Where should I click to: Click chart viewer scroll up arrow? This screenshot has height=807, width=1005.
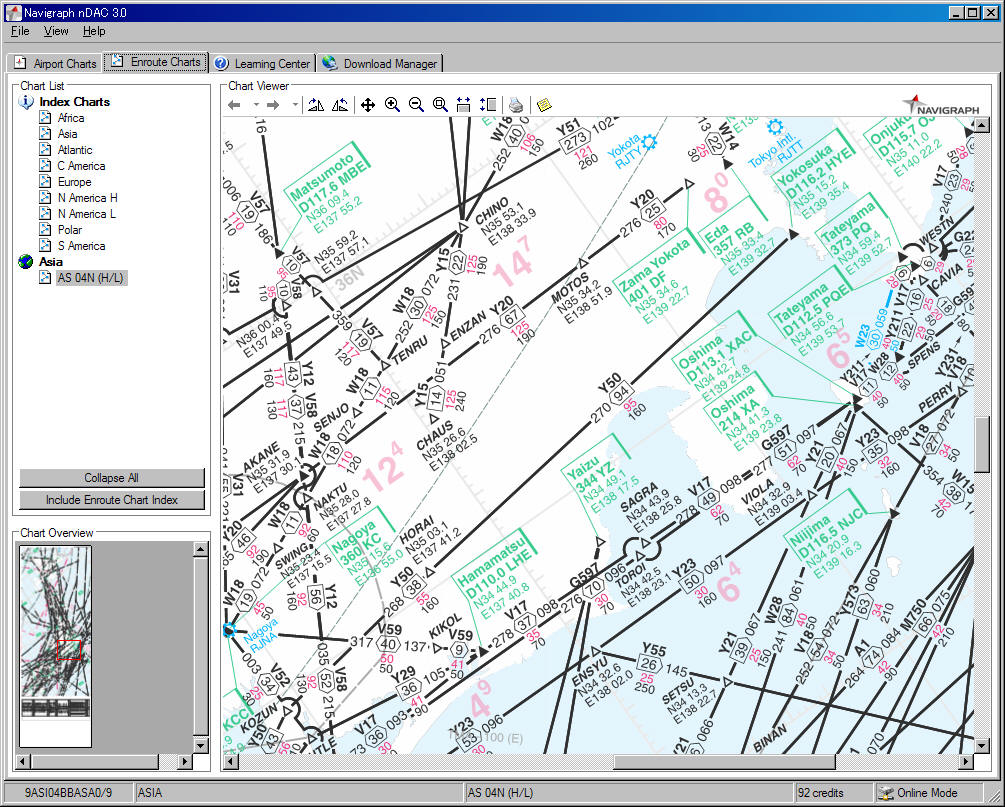[x=981, y=125]
